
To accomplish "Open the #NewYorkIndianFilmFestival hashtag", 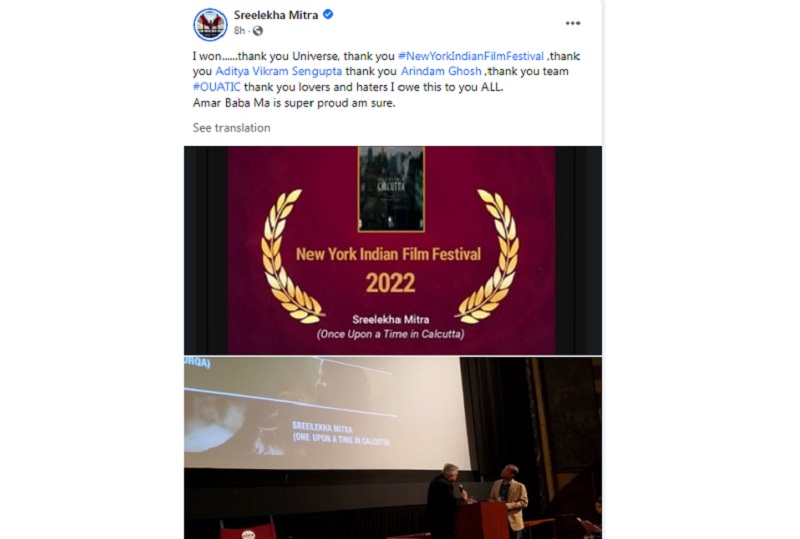I will pyautogui.click(x=470, y=56).
